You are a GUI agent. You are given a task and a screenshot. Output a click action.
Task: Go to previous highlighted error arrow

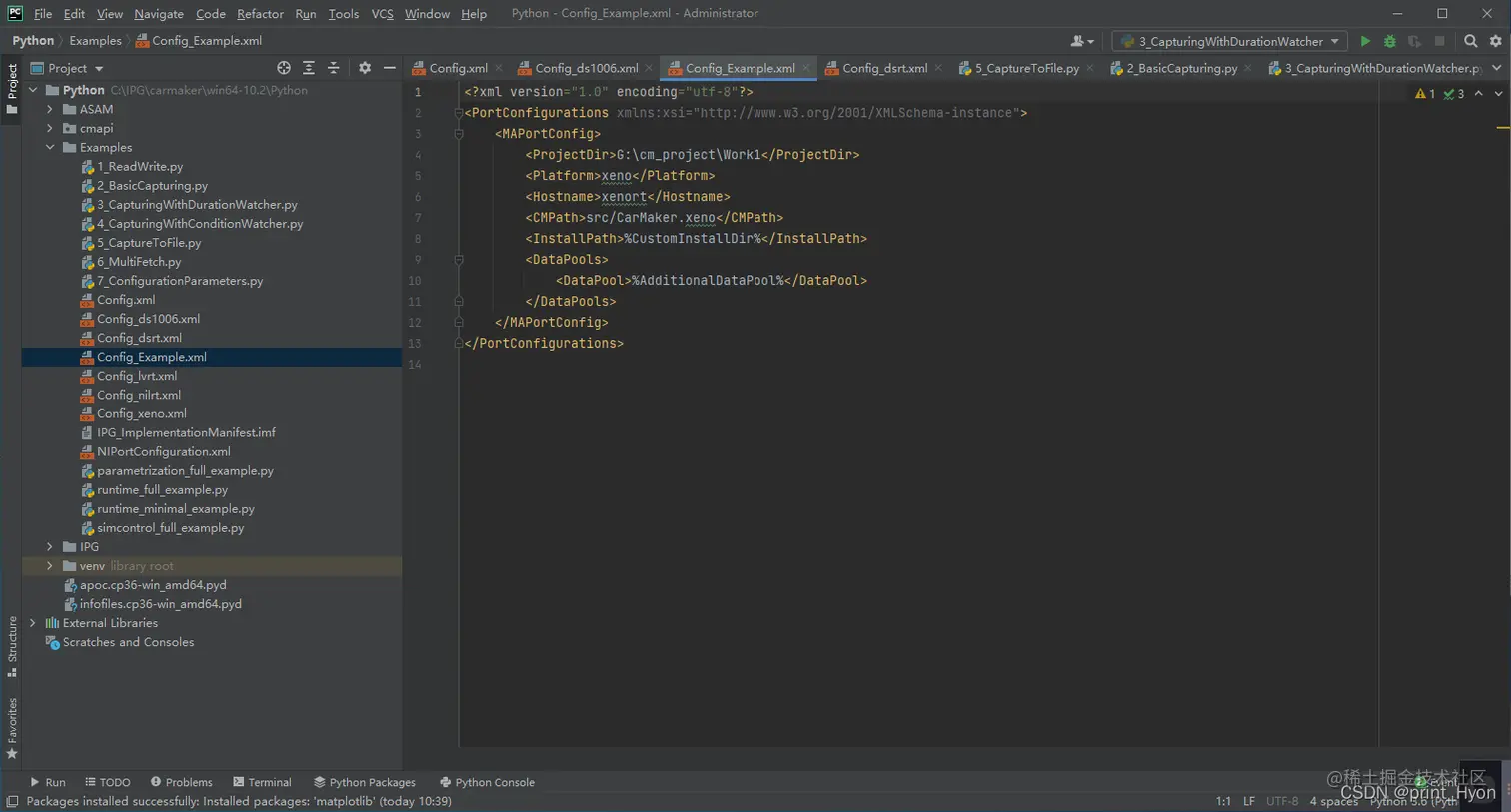[x=1479, y=93]
